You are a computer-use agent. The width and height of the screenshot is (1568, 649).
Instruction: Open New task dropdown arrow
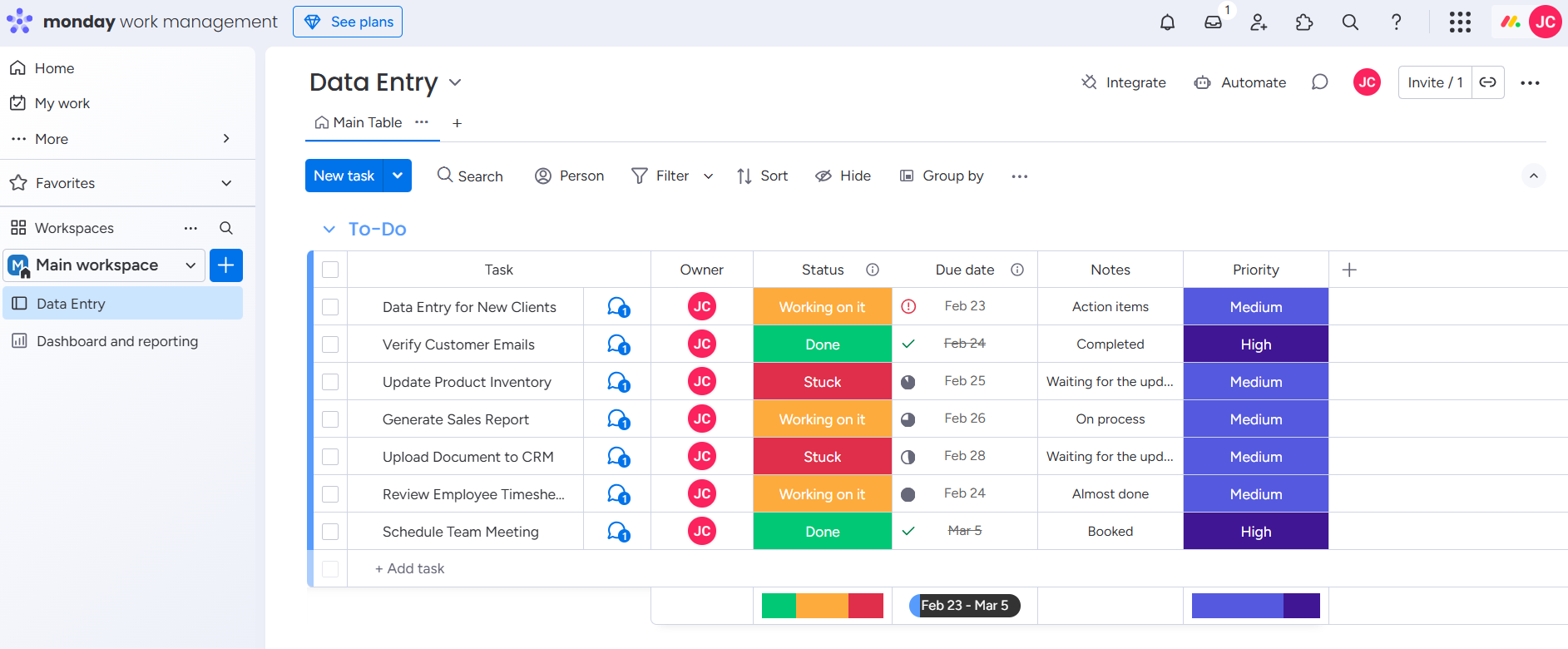(x=398, y=176)
